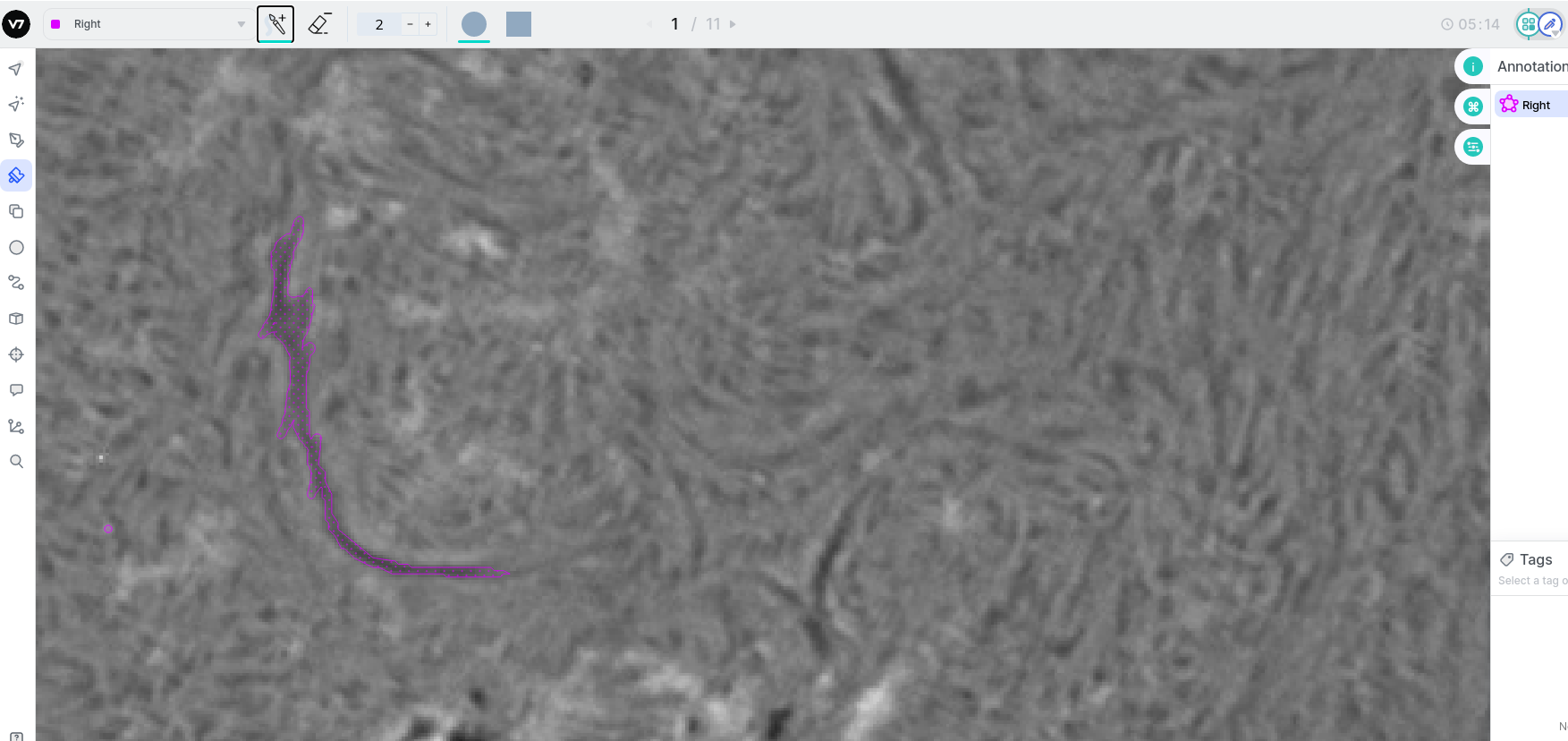This screenshot has width=1568, height=741.
Task: Choose the square brush tip shape
Action: tap(519, 24)
